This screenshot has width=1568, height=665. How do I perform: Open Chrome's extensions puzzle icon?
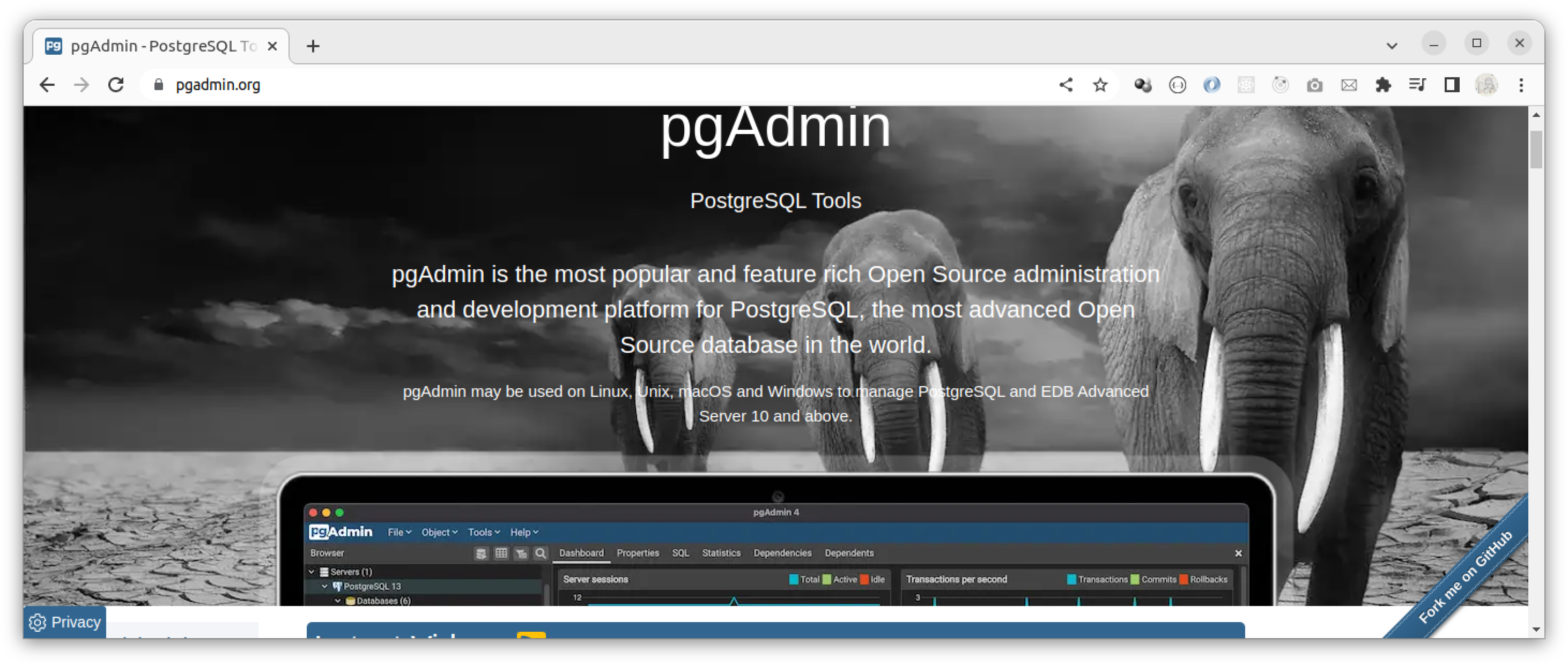[1383, 85]
